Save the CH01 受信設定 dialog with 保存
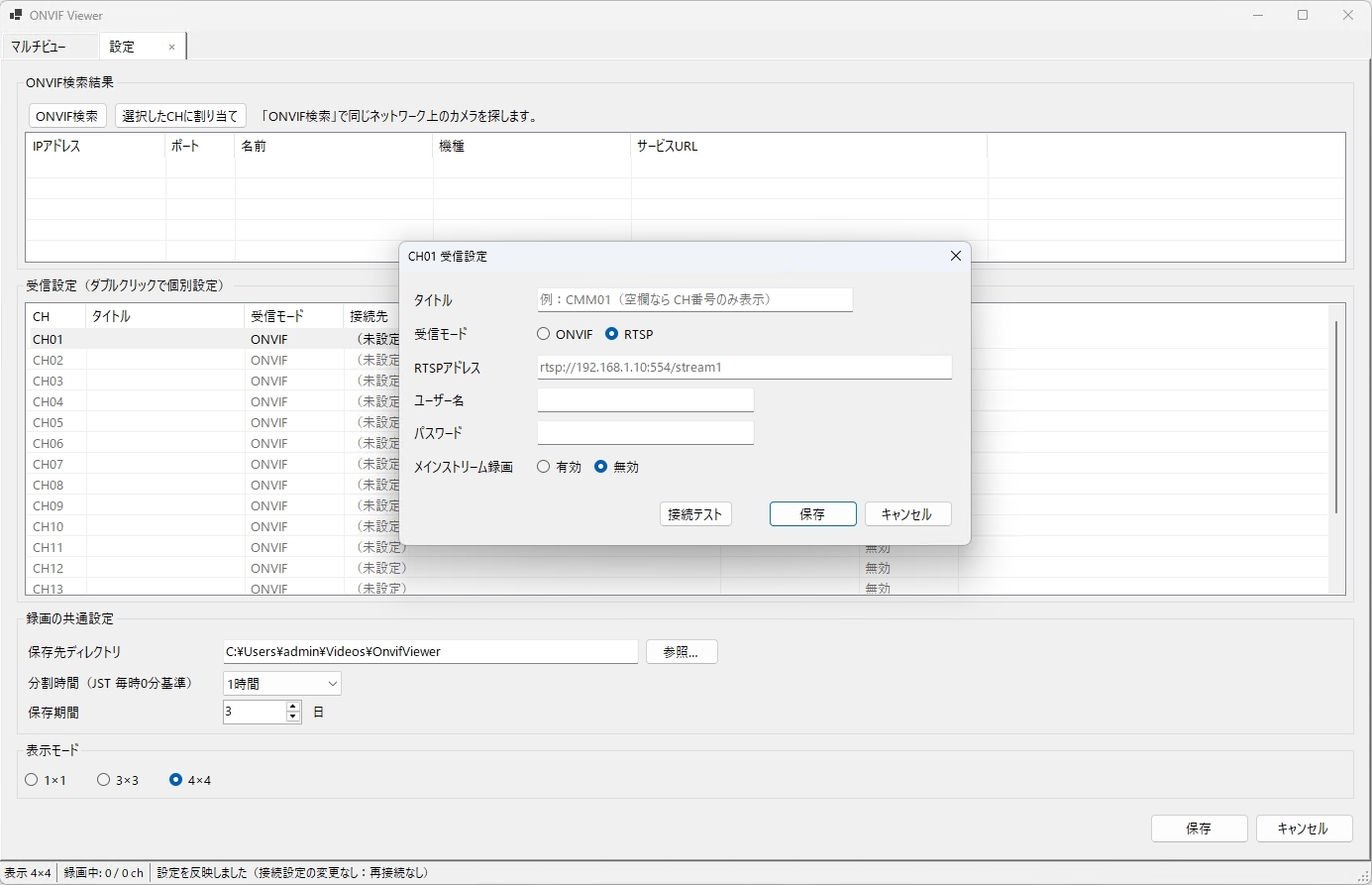Image resolution: width=1372 pixels, height=885 pixels. [x=812, y=514]
